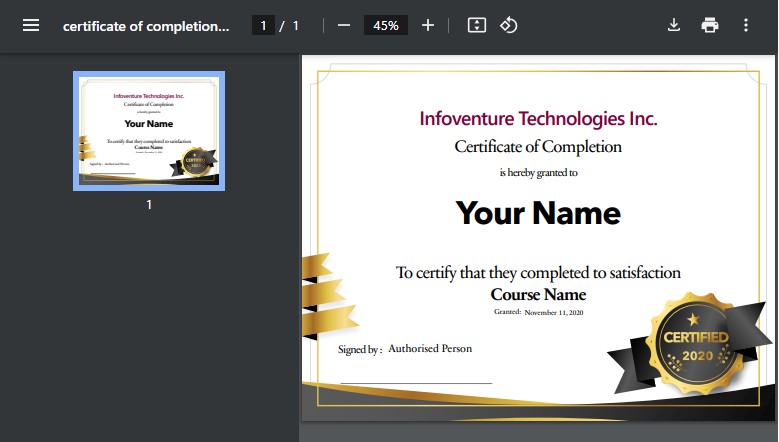Click the 'Your Name' text on certificate
Screen dimensions: 779x442
[x=538, y=213]
